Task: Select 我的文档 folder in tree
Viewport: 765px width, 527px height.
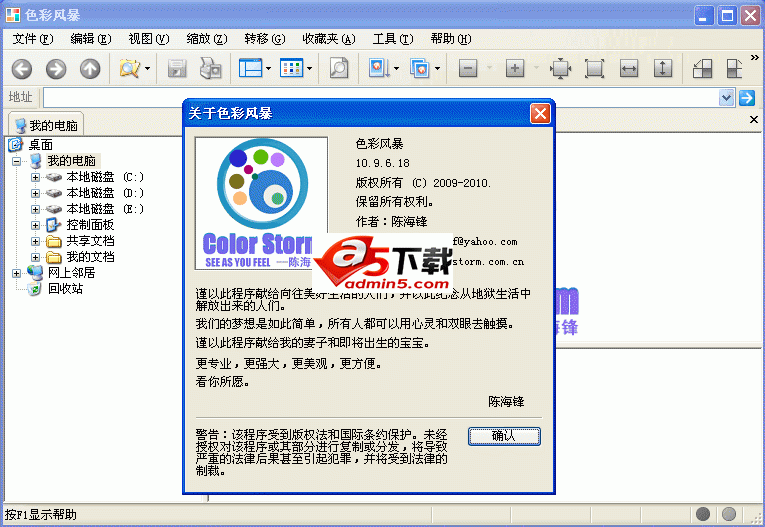Action: click(x=90, y=257)
